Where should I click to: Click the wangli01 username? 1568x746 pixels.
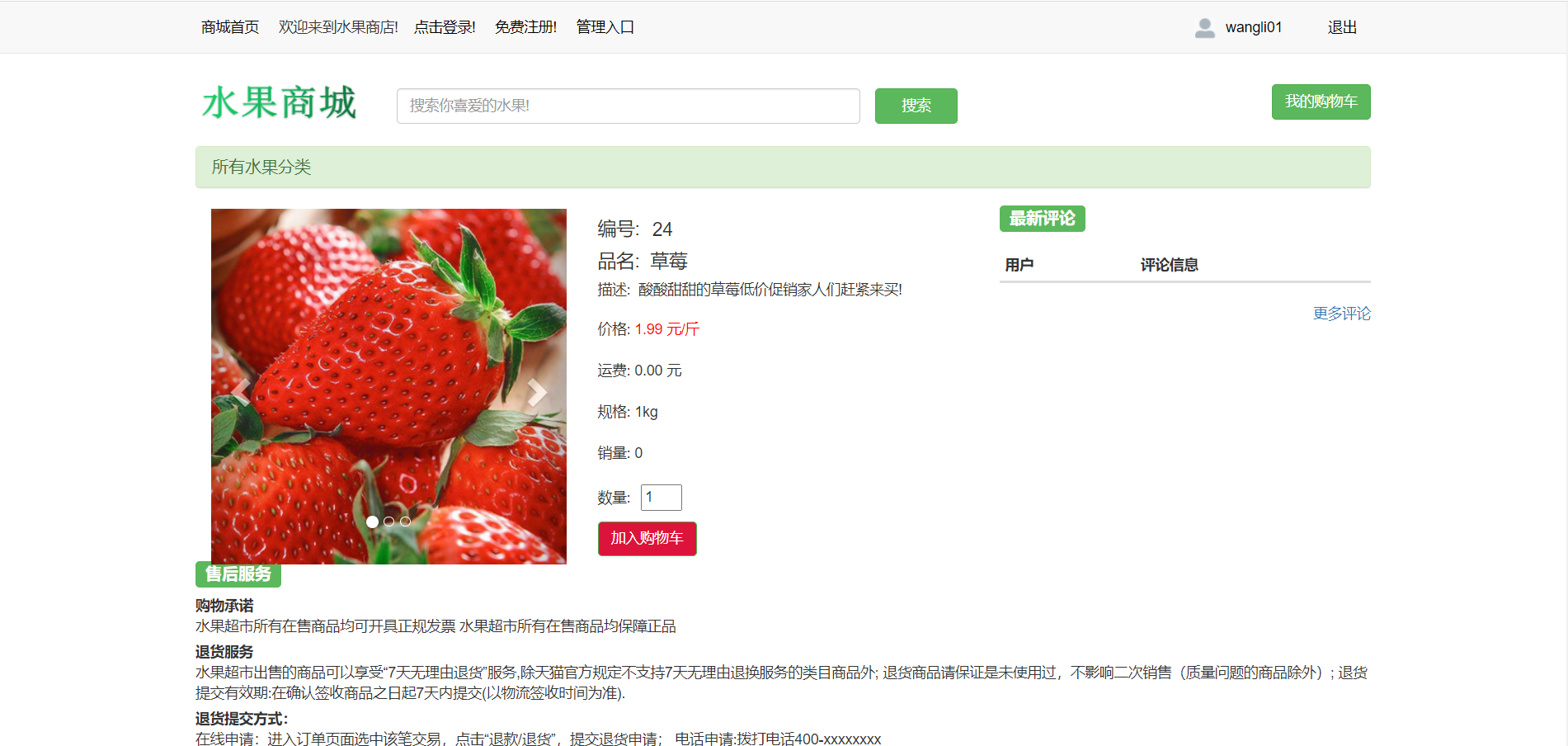[1254, 27]
